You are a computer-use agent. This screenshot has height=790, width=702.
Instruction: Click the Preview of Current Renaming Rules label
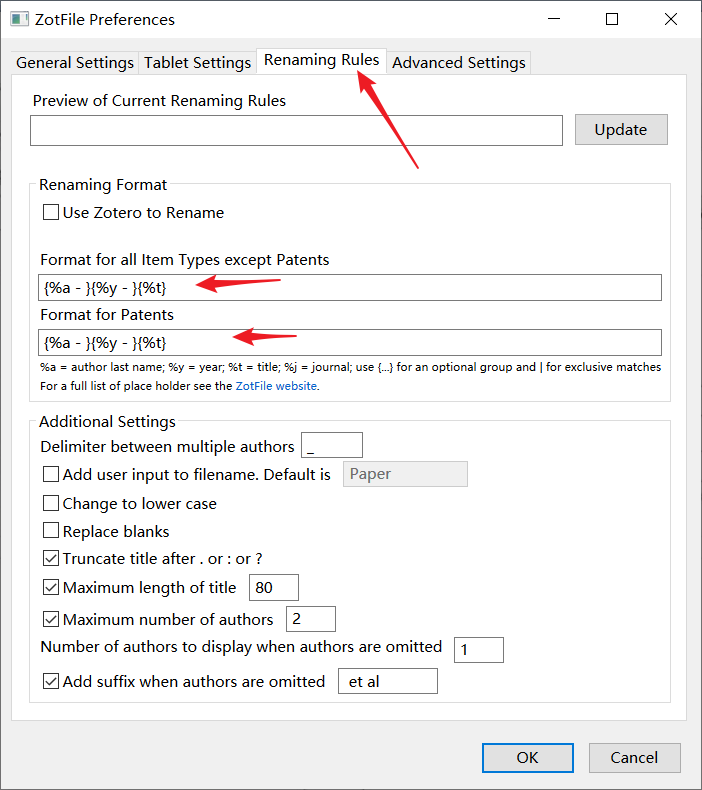click(159, 101)
